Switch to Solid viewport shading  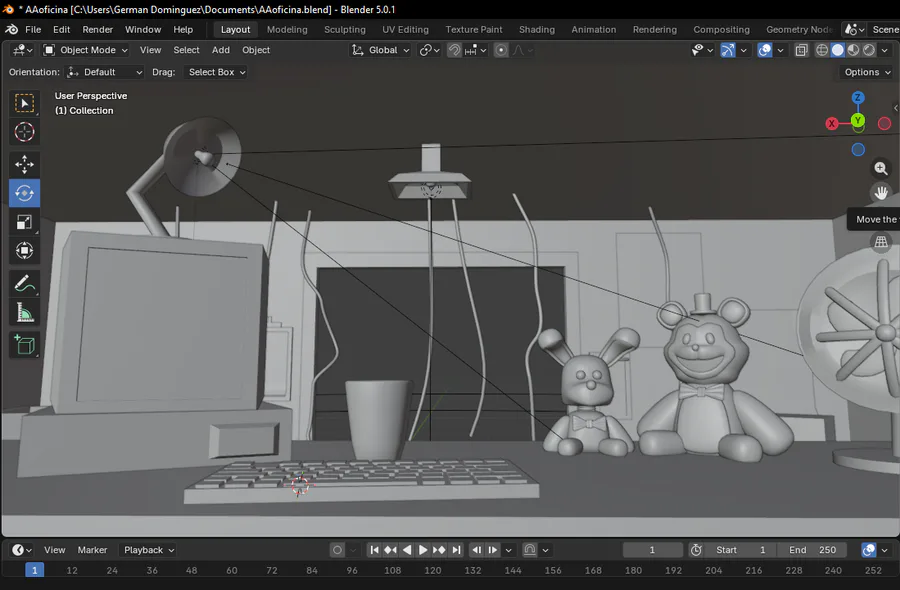[x=837, y=50]
